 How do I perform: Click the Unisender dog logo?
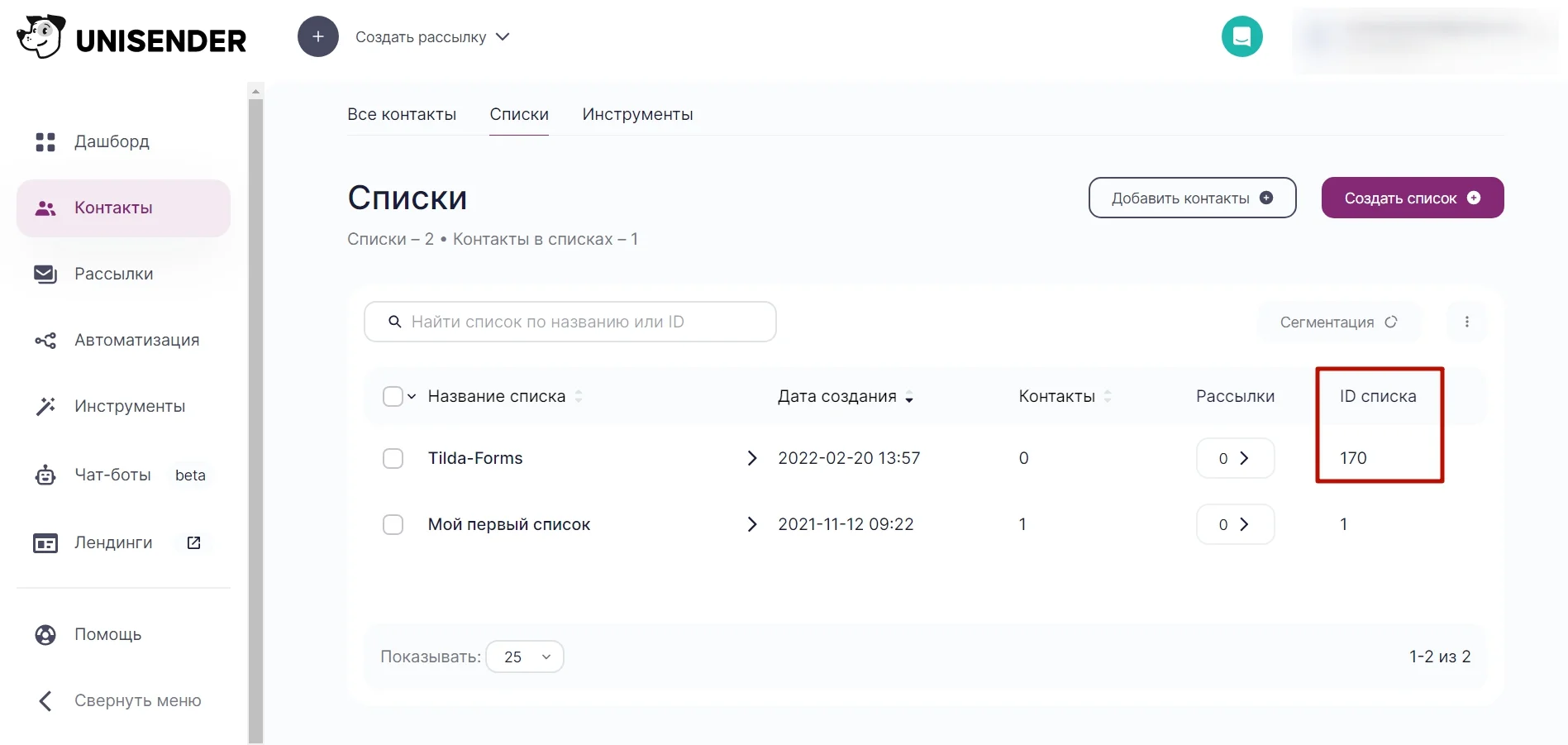(41, 36)
